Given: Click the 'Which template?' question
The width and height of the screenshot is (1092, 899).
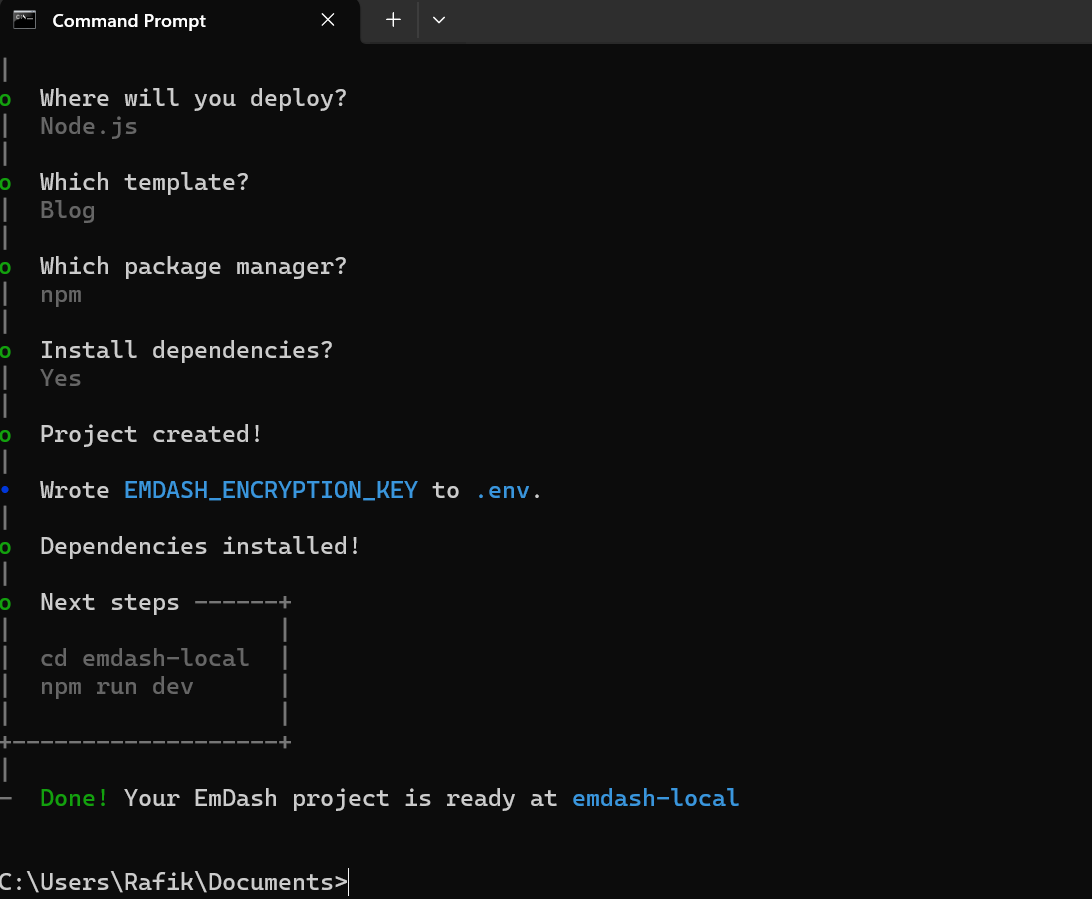Looking at the screenshot, I should point(145,182).
